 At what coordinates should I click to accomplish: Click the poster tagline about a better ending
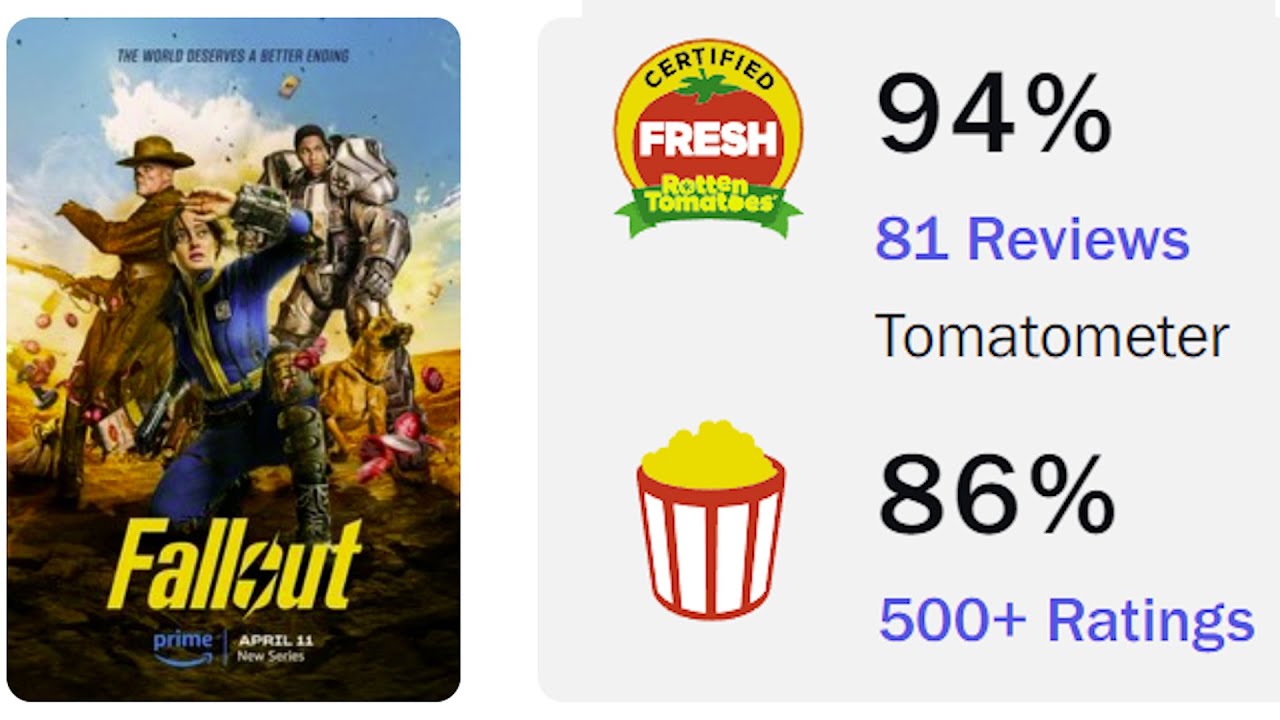[x=233, y=56]
